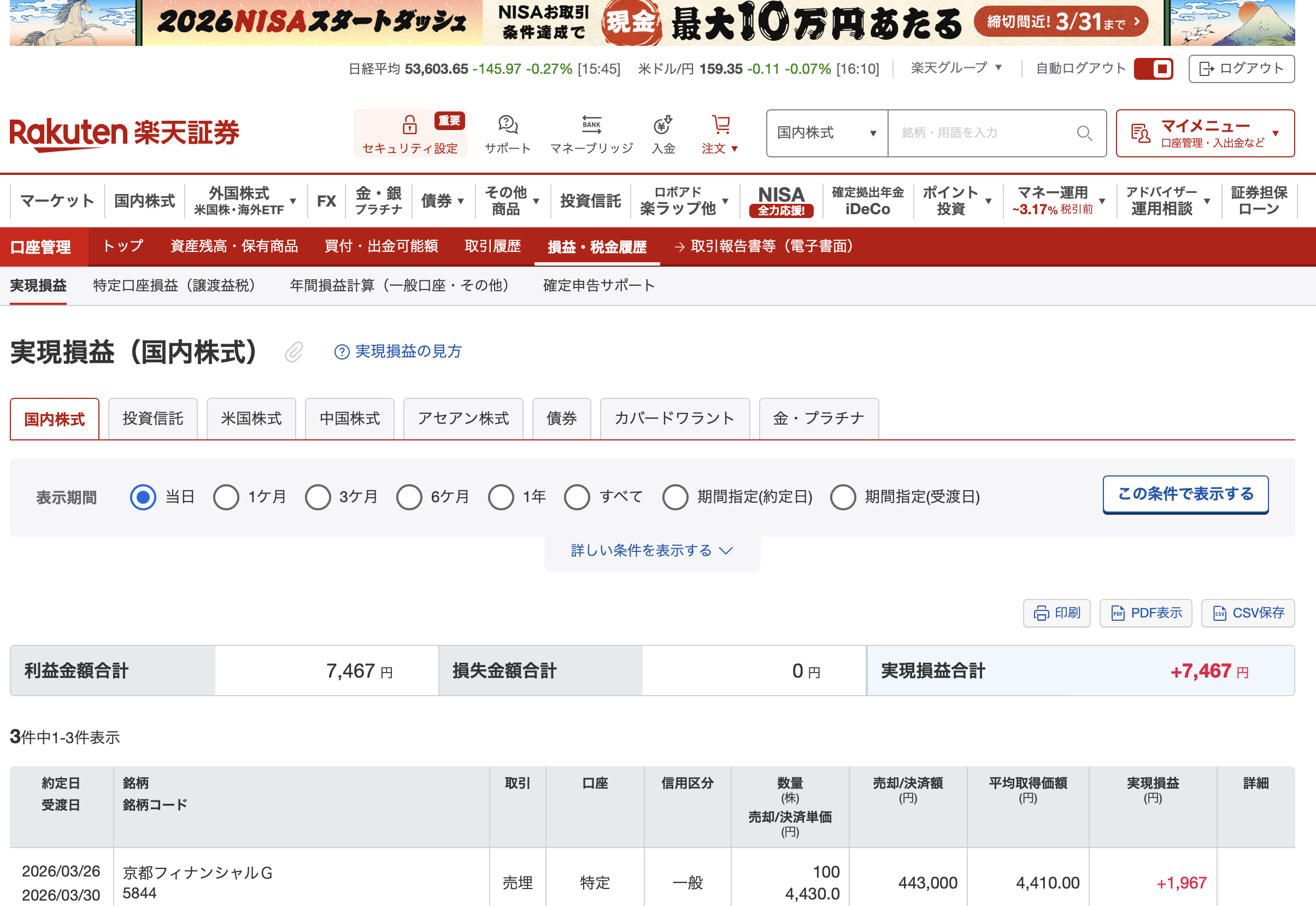Select the 1ヶ月 display period radio

tap(226, 497)
